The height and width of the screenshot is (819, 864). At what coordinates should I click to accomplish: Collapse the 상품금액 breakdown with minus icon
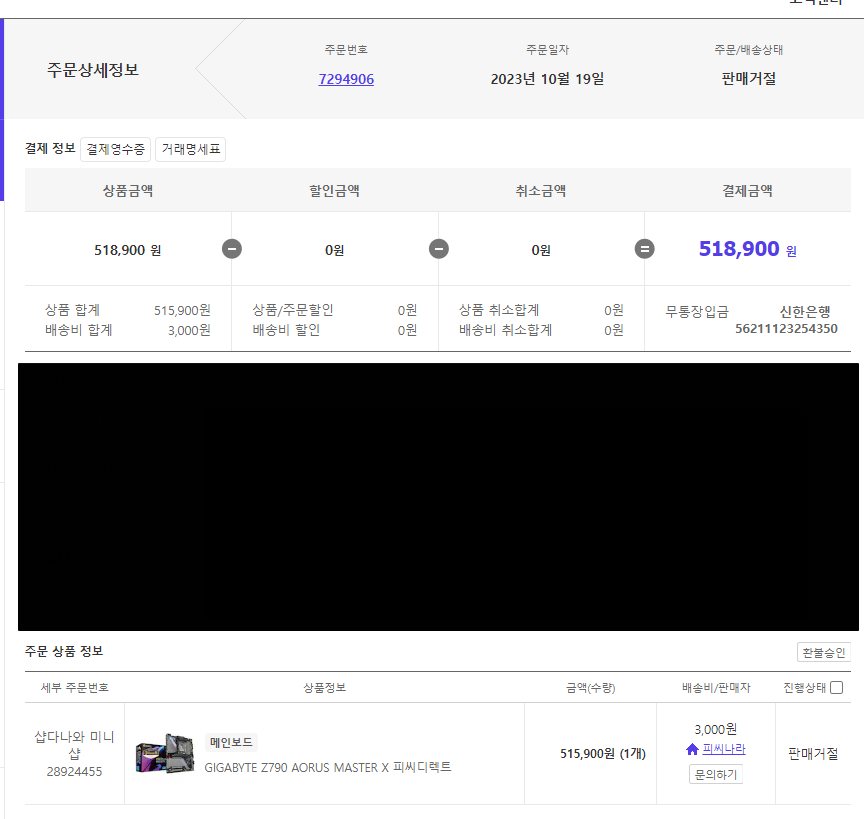coord(232,249)
